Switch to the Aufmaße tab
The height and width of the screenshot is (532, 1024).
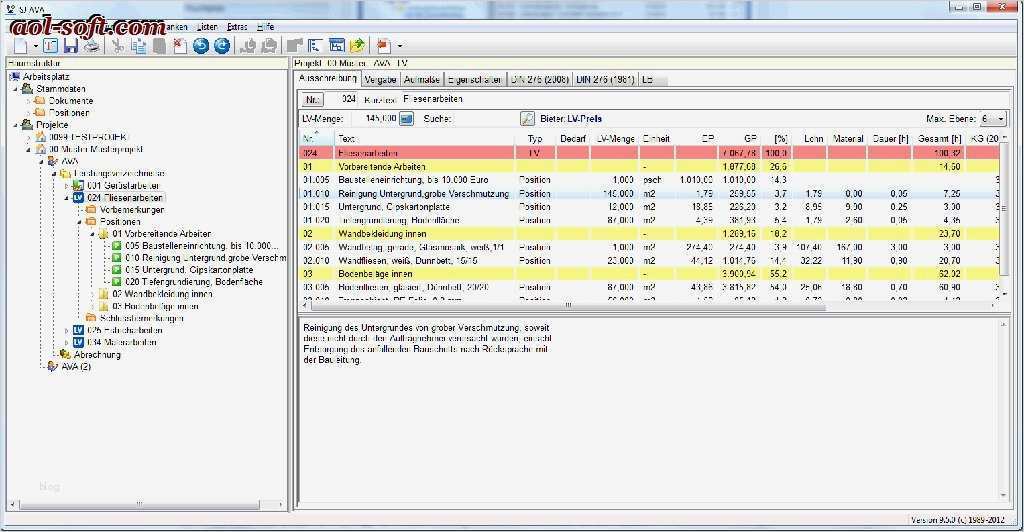(x=421, y=80)
